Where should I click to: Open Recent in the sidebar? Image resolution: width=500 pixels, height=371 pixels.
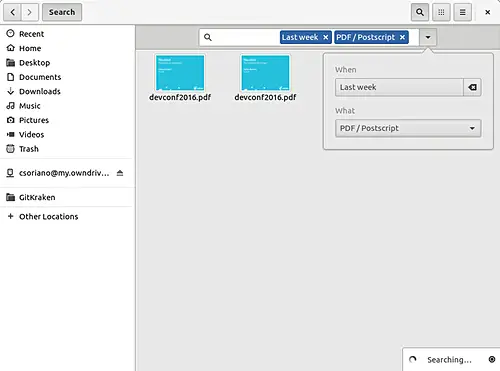coord(67,34)
